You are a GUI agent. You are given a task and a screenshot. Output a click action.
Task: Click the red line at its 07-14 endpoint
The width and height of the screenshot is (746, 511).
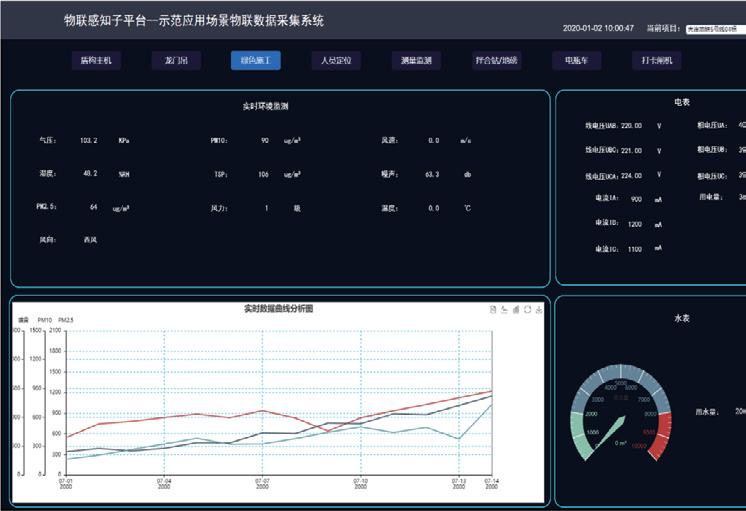(x=491, y=392)
